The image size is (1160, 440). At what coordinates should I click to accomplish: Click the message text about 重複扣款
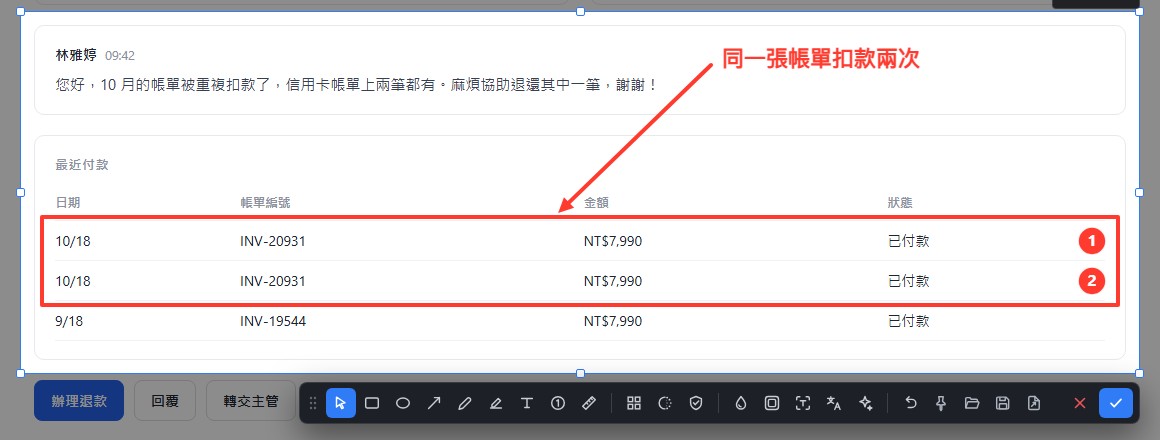tap(357, 84)
